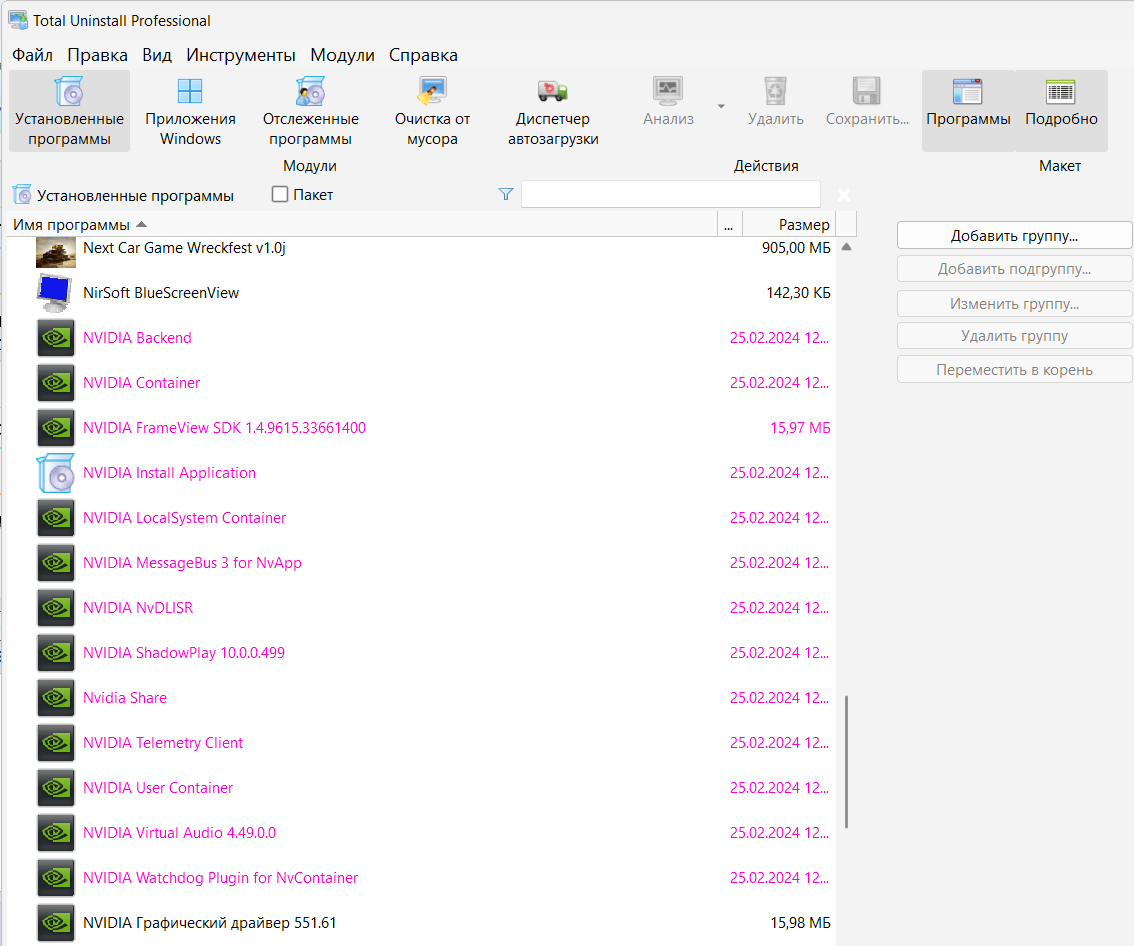This screenshot has height=946, width=1134.
Task: Click the 142,30 КБ size value
Action: (x=798, y=293)
